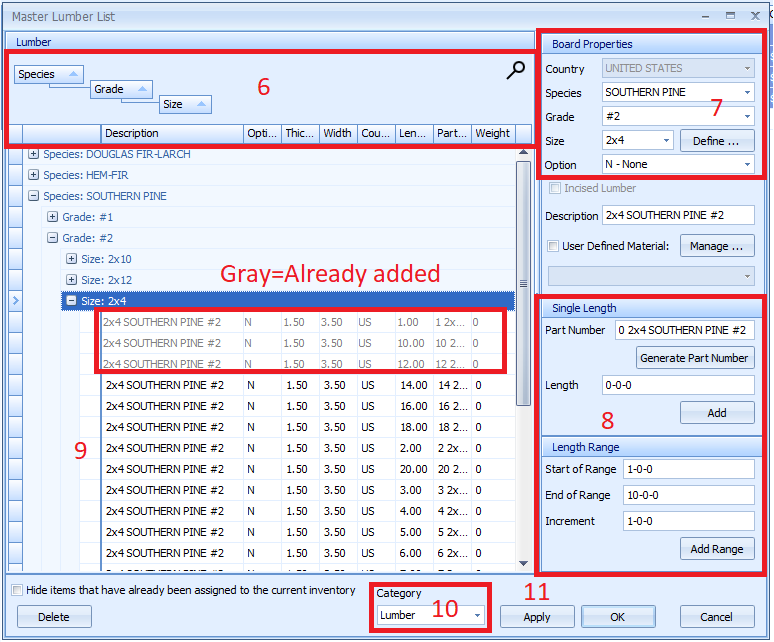Collapse the Species: SOUTHERN PINE node
This screenshot has width=774, height=642.
coord(34,196)
